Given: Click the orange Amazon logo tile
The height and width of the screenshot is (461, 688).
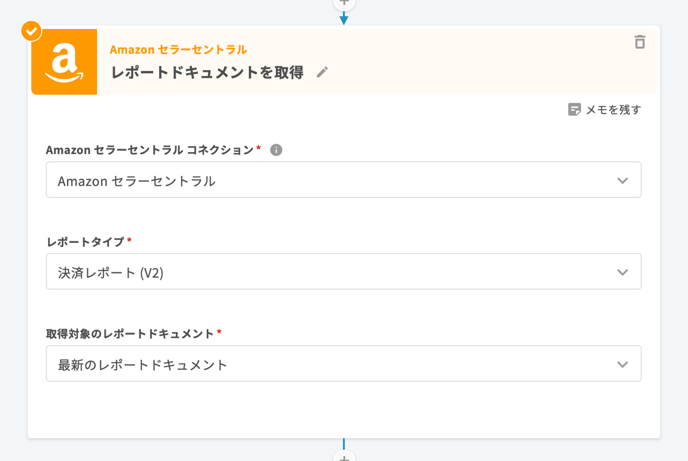Looking at the screenshot, I should (64, 62).
